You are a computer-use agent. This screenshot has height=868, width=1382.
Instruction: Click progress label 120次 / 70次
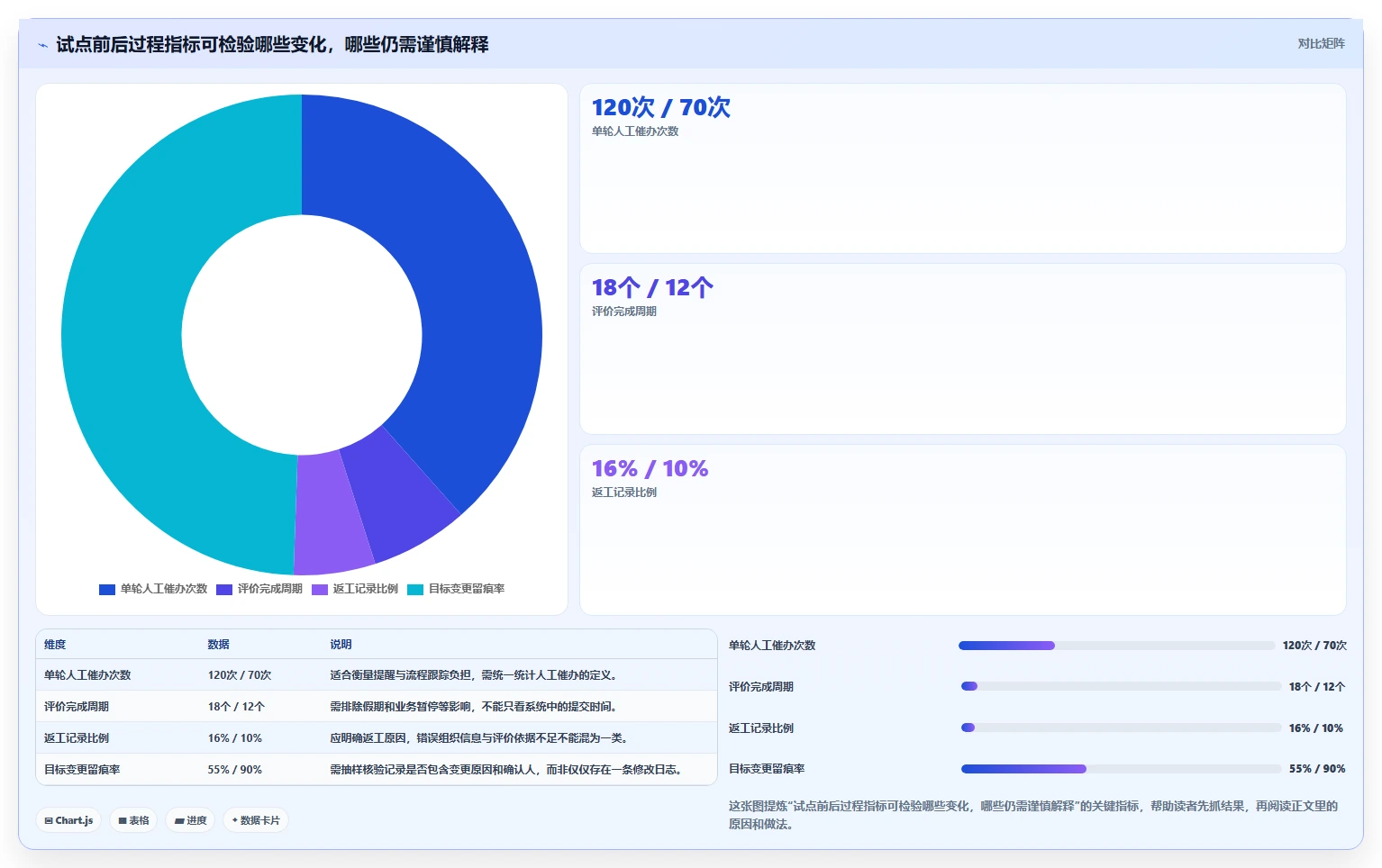point(1314,646)
